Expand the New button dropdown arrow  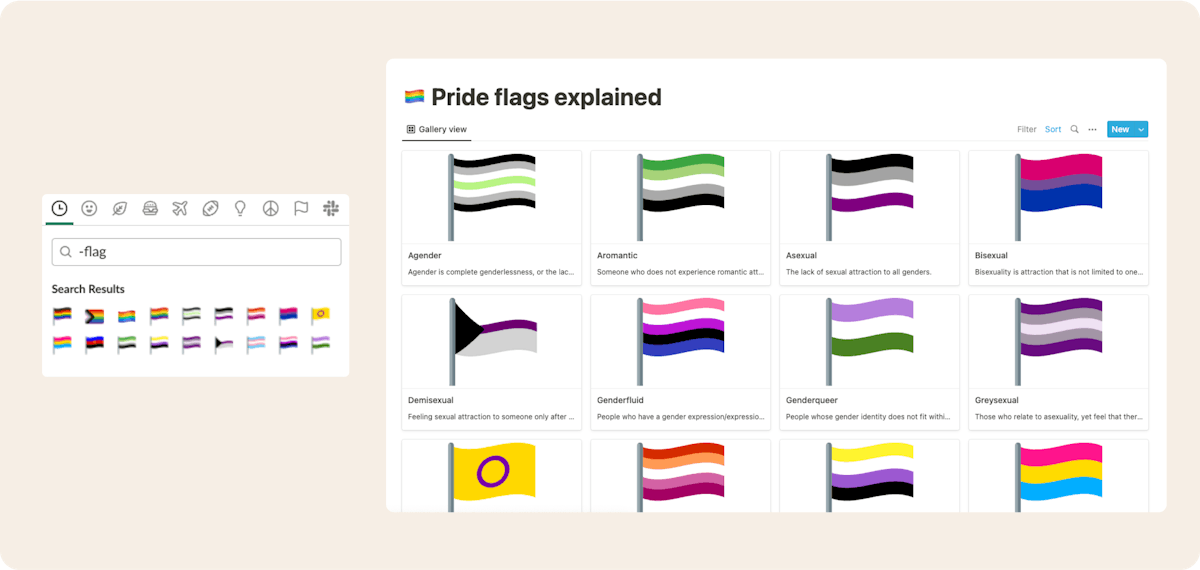click(x=1141, y=129)
